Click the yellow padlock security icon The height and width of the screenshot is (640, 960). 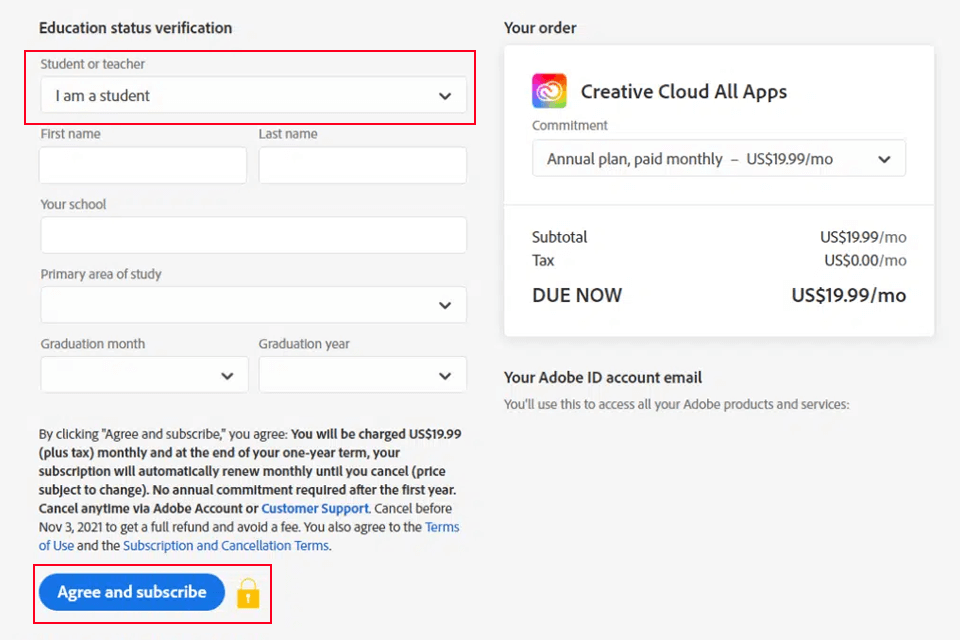(248, 593)
